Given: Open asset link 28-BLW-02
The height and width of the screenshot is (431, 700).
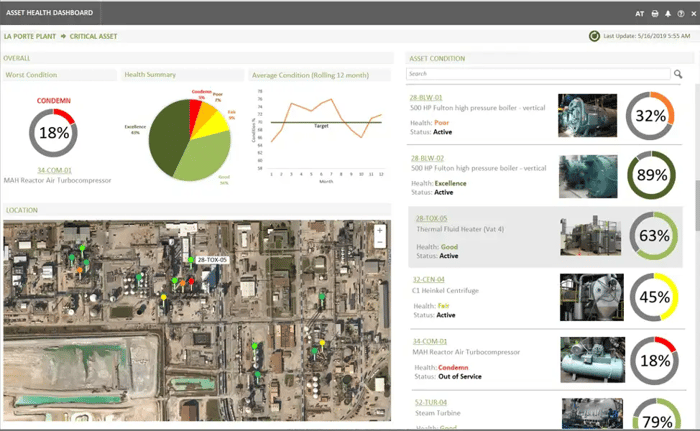Looking at the screenshot, I should click(x=427, y=158).
